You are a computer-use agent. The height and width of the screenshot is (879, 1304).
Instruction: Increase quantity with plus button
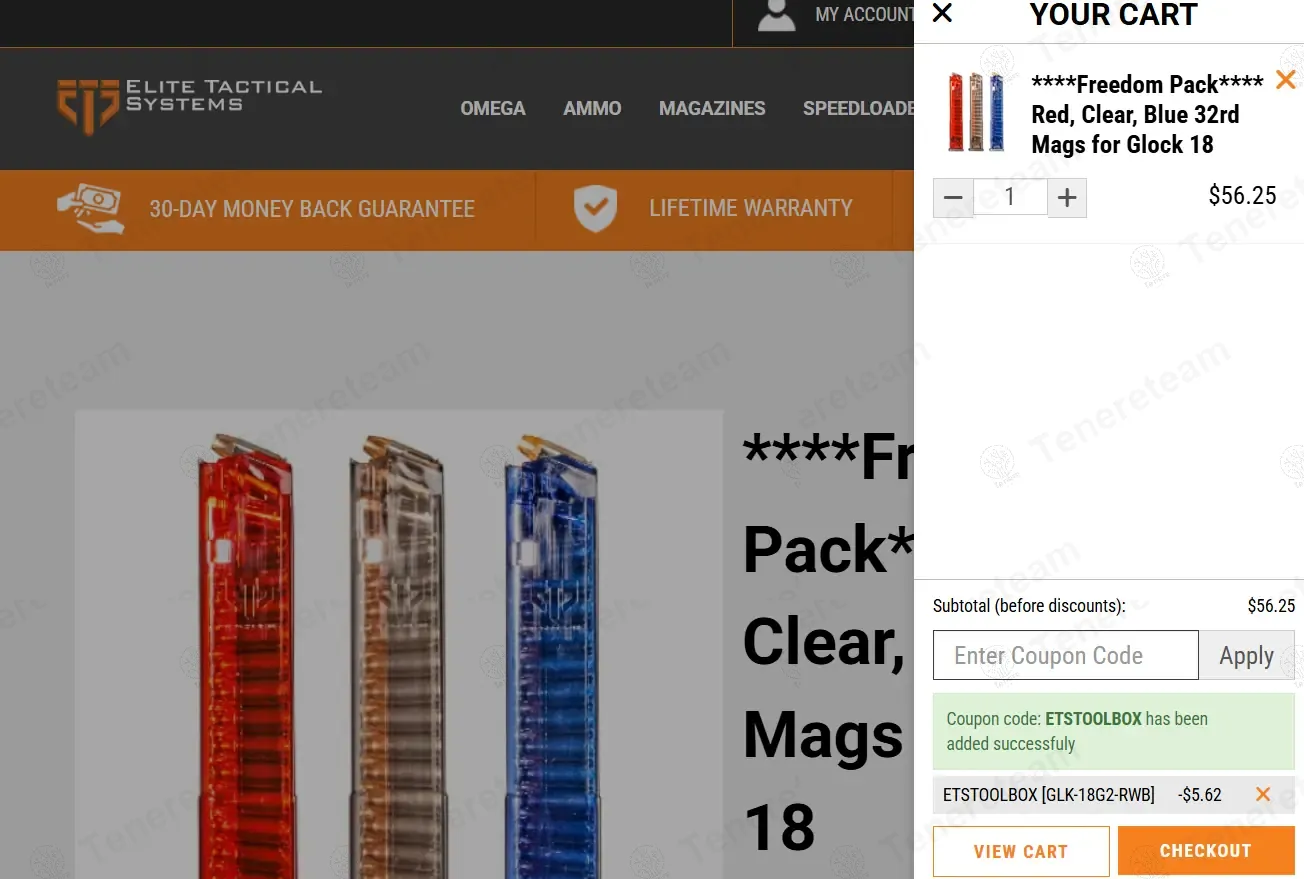[1067, 198]
